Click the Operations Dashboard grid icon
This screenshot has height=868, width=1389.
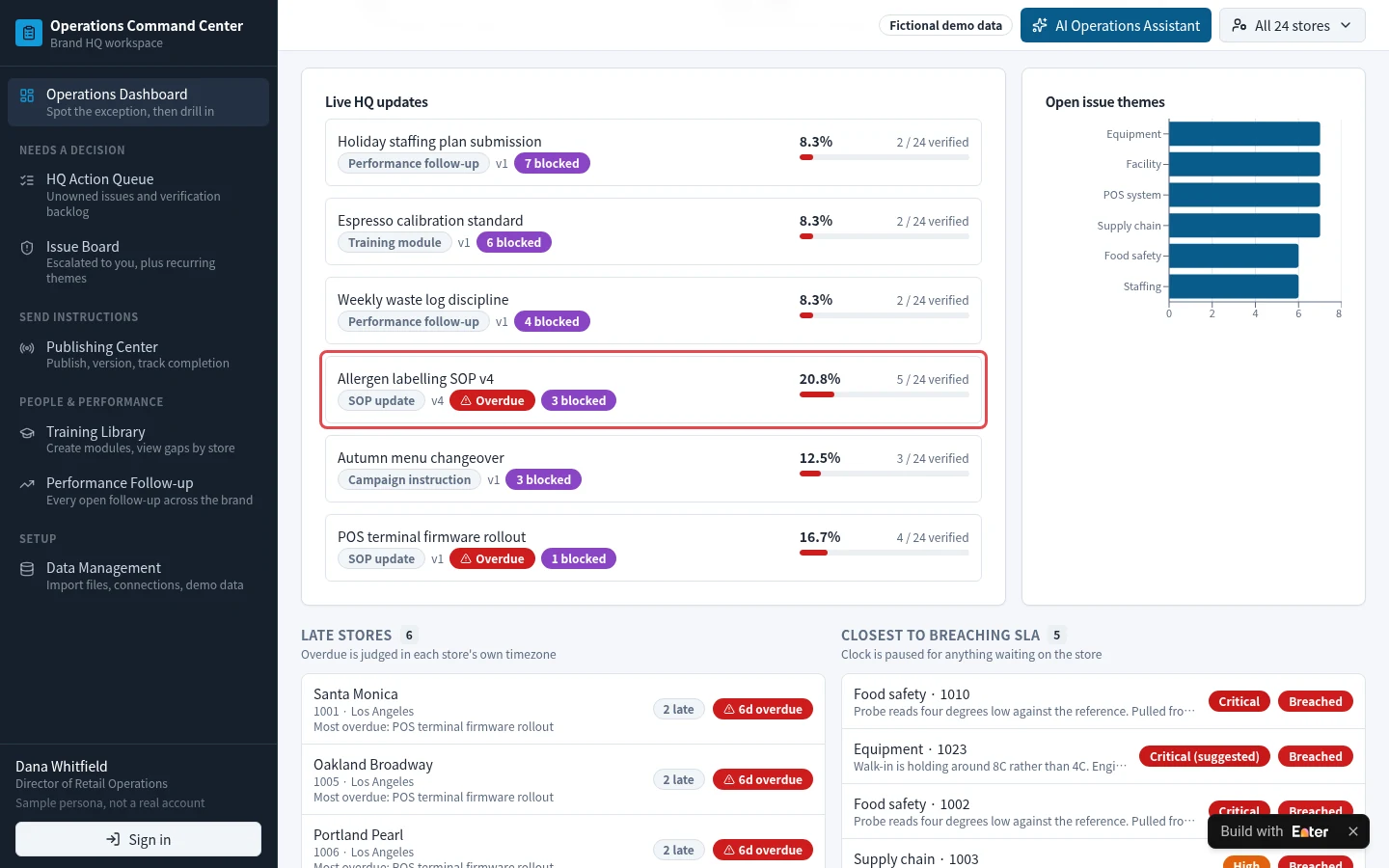pyautogui.click(x=27, y=95)
